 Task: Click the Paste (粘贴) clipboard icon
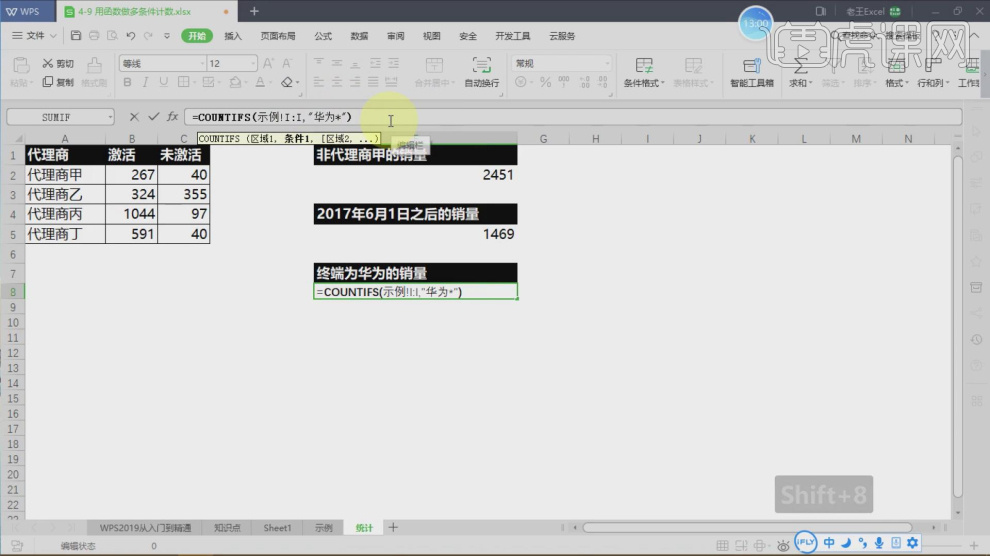click(x=20, y=65)
